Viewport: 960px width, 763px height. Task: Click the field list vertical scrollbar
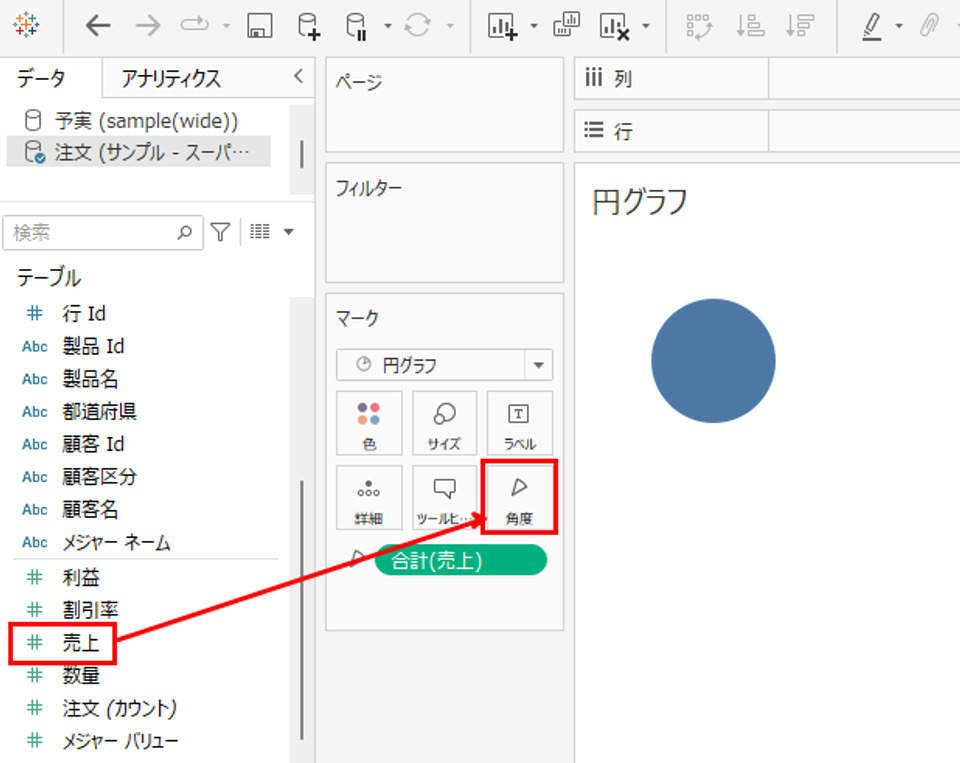click(x=302, y=610)
